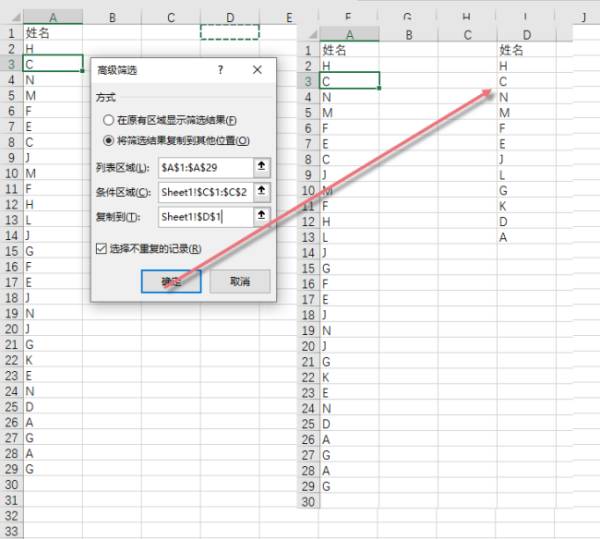Select row 1 header in left sheet

click(11, 33)
